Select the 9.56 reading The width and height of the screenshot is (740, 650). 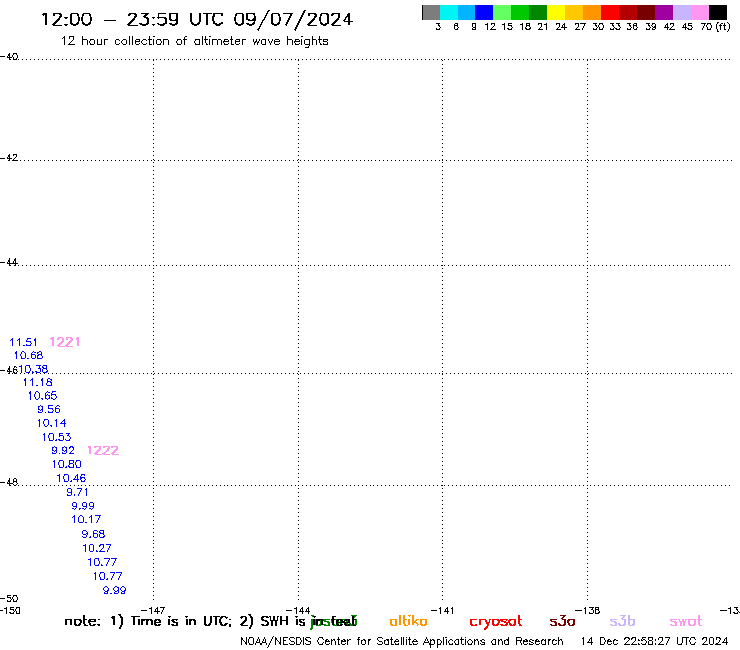[x=49, y=409]
